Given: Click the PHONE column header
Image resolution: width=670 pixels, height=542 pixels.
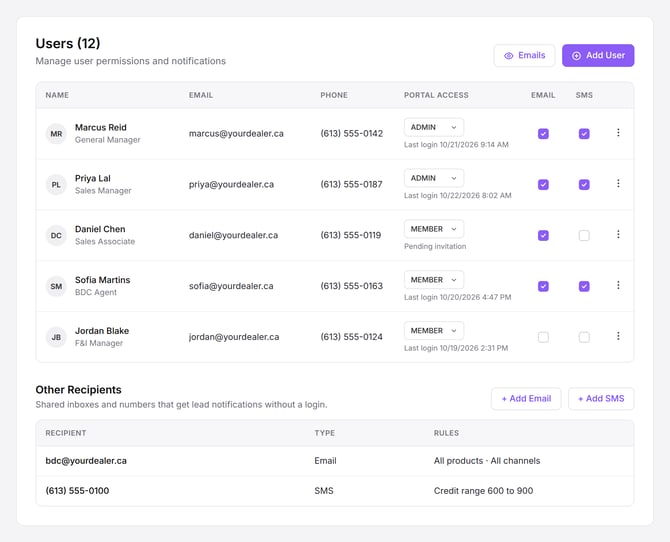Looking at the screenshot, I should (334, 95).
